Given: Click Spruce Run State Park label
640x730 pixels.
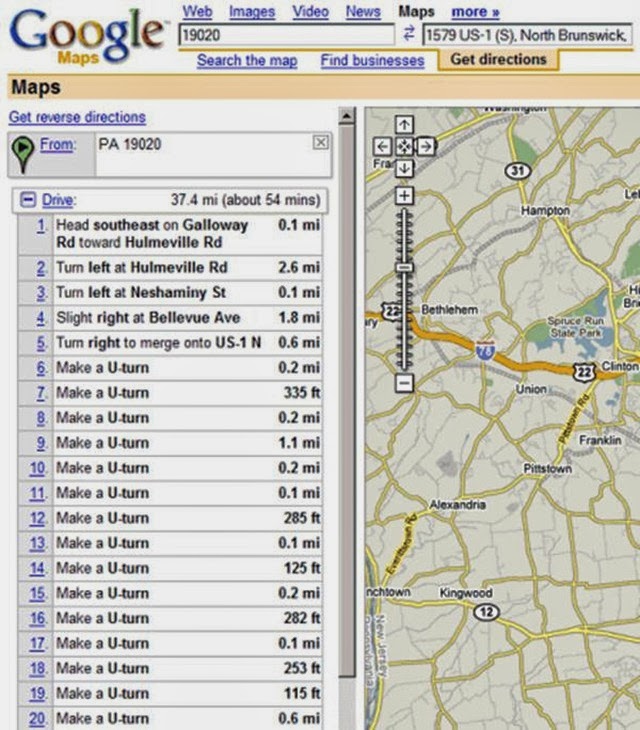Looking at the screenshot, I should pos(576,327).
